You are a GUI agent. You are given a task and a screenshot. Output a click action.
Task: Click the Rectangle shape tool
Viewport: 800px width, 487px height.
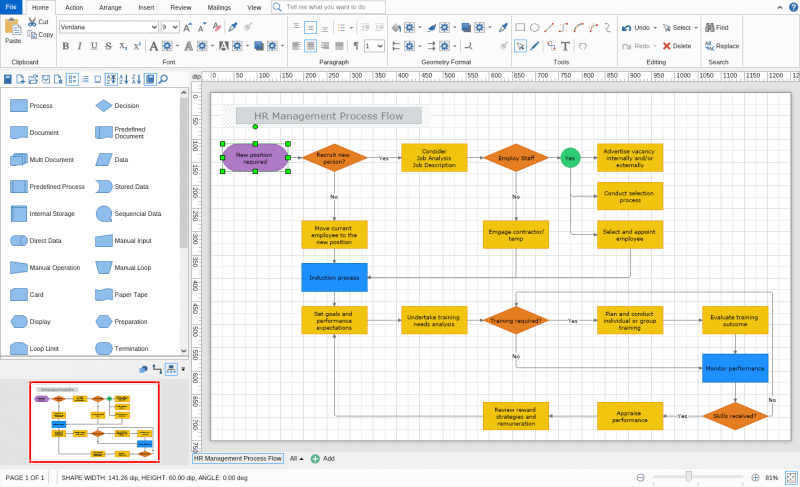click(520, 28)
